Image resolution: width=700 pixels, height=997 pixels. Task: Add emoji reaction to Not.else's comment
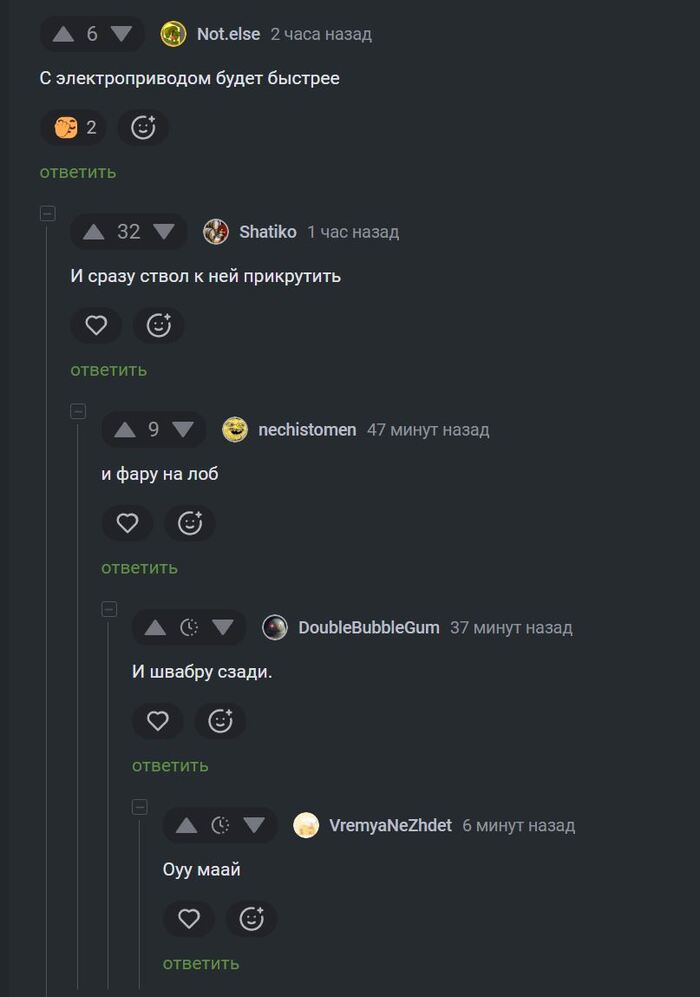pos(143,128)
